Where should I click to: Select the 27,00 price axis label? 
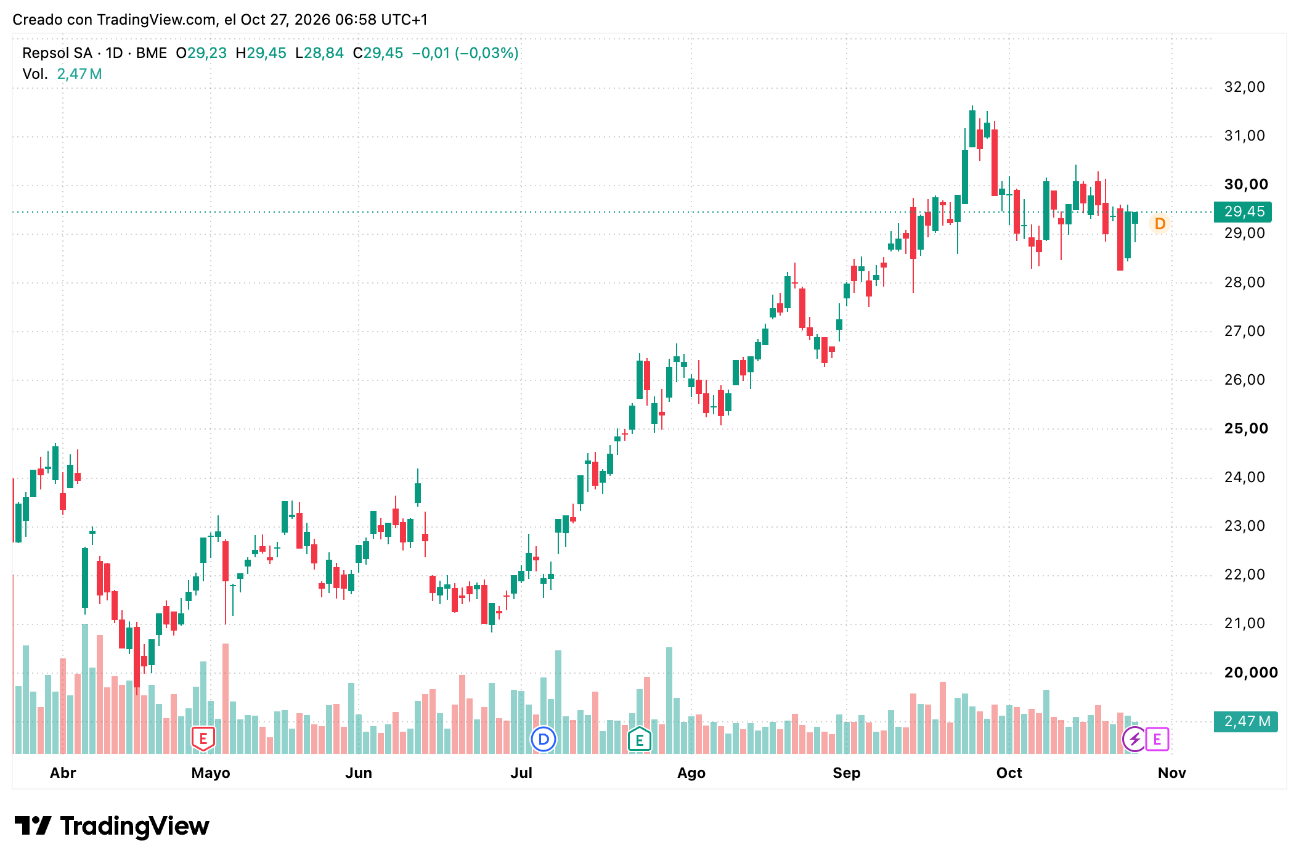click(x=1245, y=331)
